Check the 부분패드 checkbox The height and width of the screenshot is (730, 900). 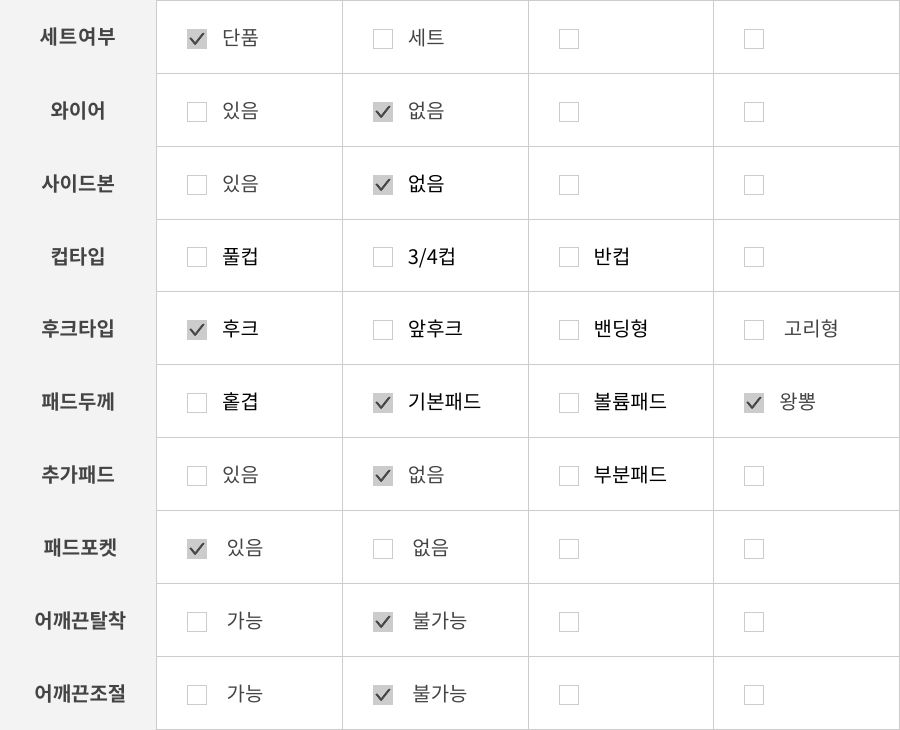click(569, 476)
